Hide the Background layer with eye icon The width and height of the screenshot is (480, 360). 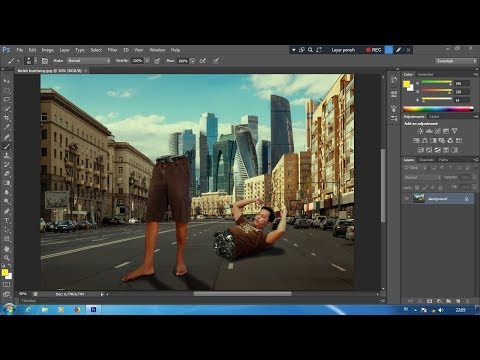[x=406, y=199]
